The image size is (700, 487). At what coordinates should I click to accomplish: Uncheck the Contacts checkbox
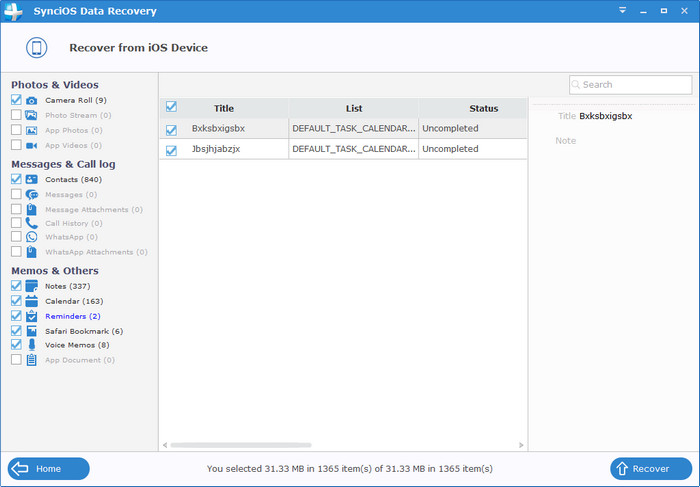[16, 179]
